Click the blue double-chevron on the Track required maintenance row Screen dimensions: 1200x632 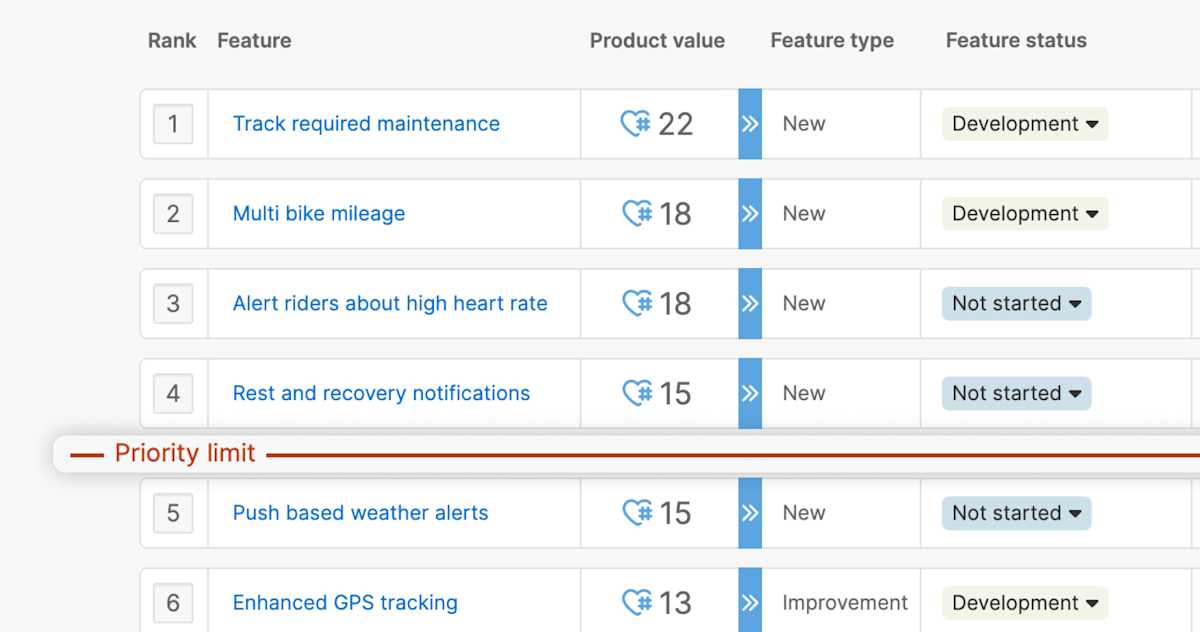coord(749,123)
